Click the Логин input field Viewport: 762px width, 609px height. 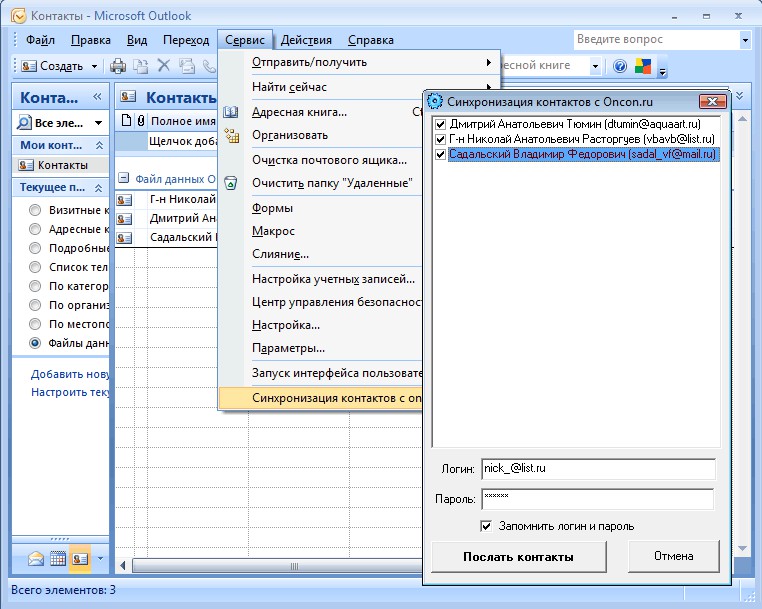coord(598,469)
